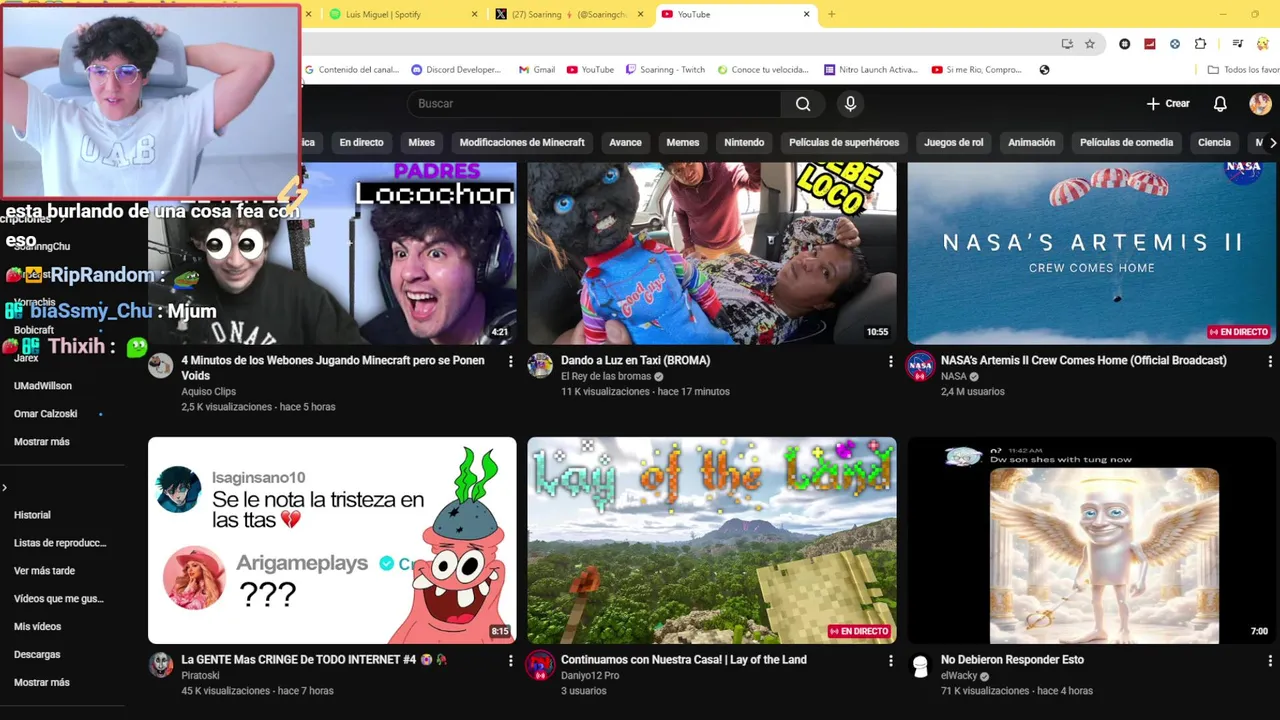Open Descargas in the sidebar
Viewport: 1280px width, 720px height.
37,654
